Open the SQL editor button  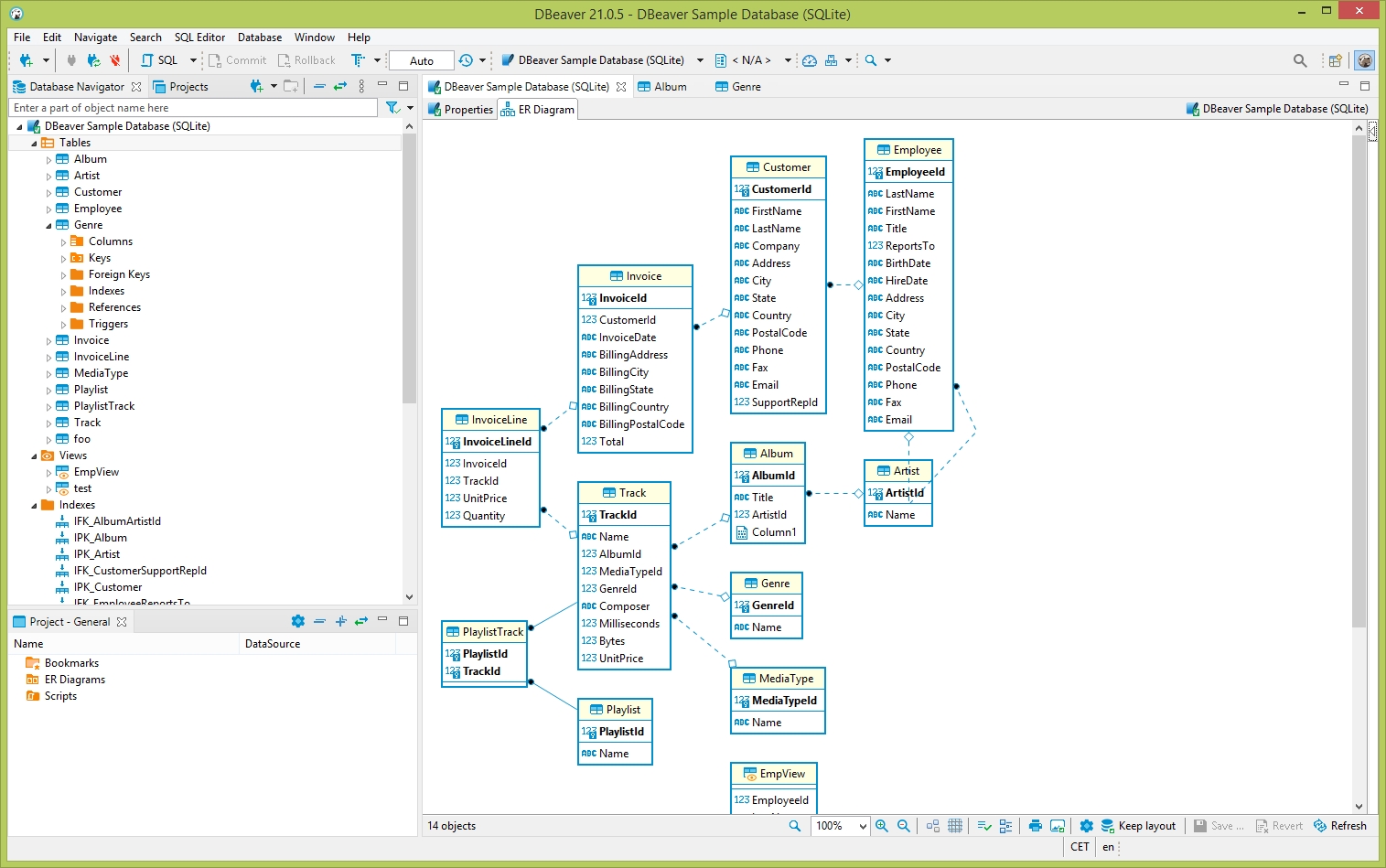pyautogui.click(x=160, y=60)
